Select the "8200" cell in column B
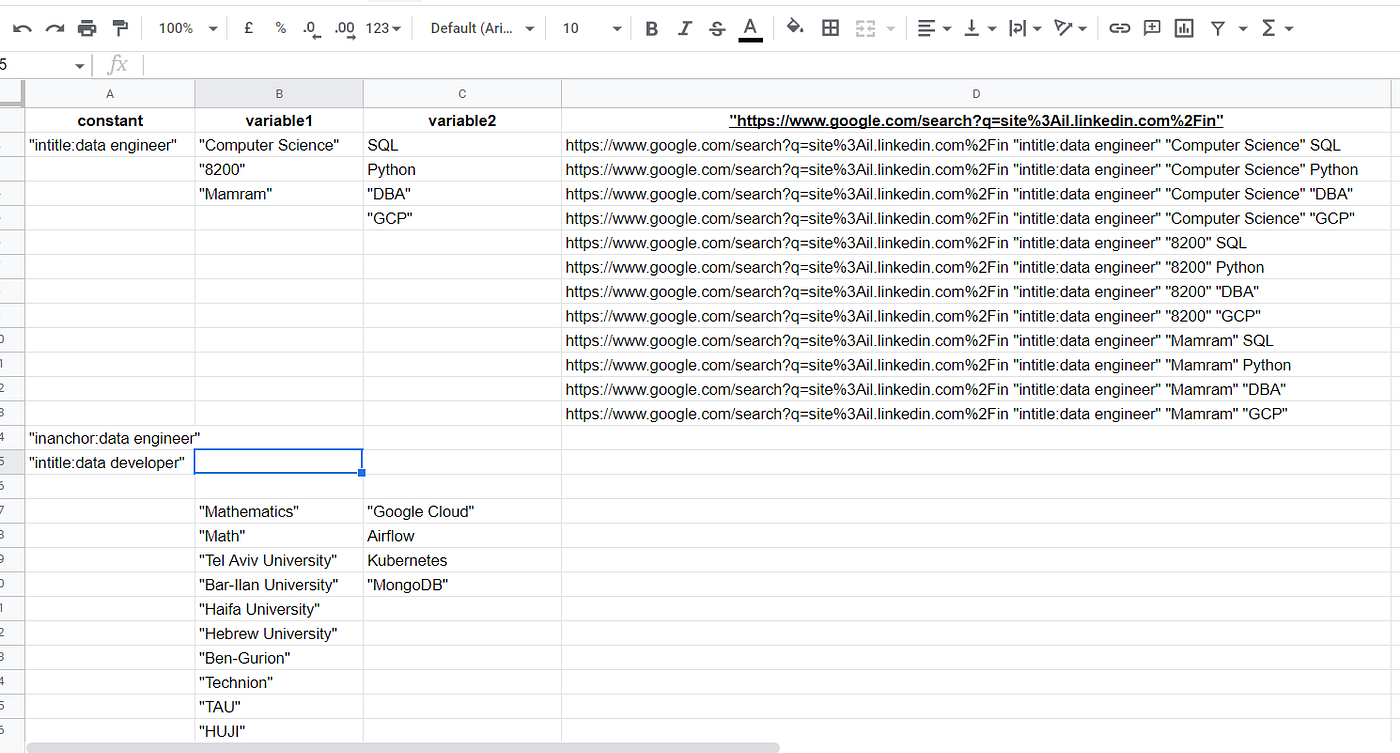1400x753 pixels. pyautogui.click(x=279, y=170)
